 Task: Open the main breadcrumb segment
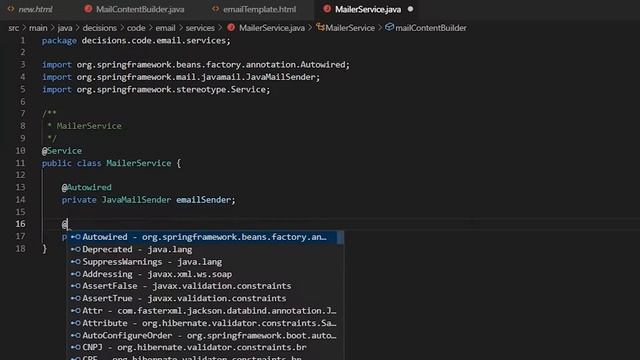tap(38, 28)
